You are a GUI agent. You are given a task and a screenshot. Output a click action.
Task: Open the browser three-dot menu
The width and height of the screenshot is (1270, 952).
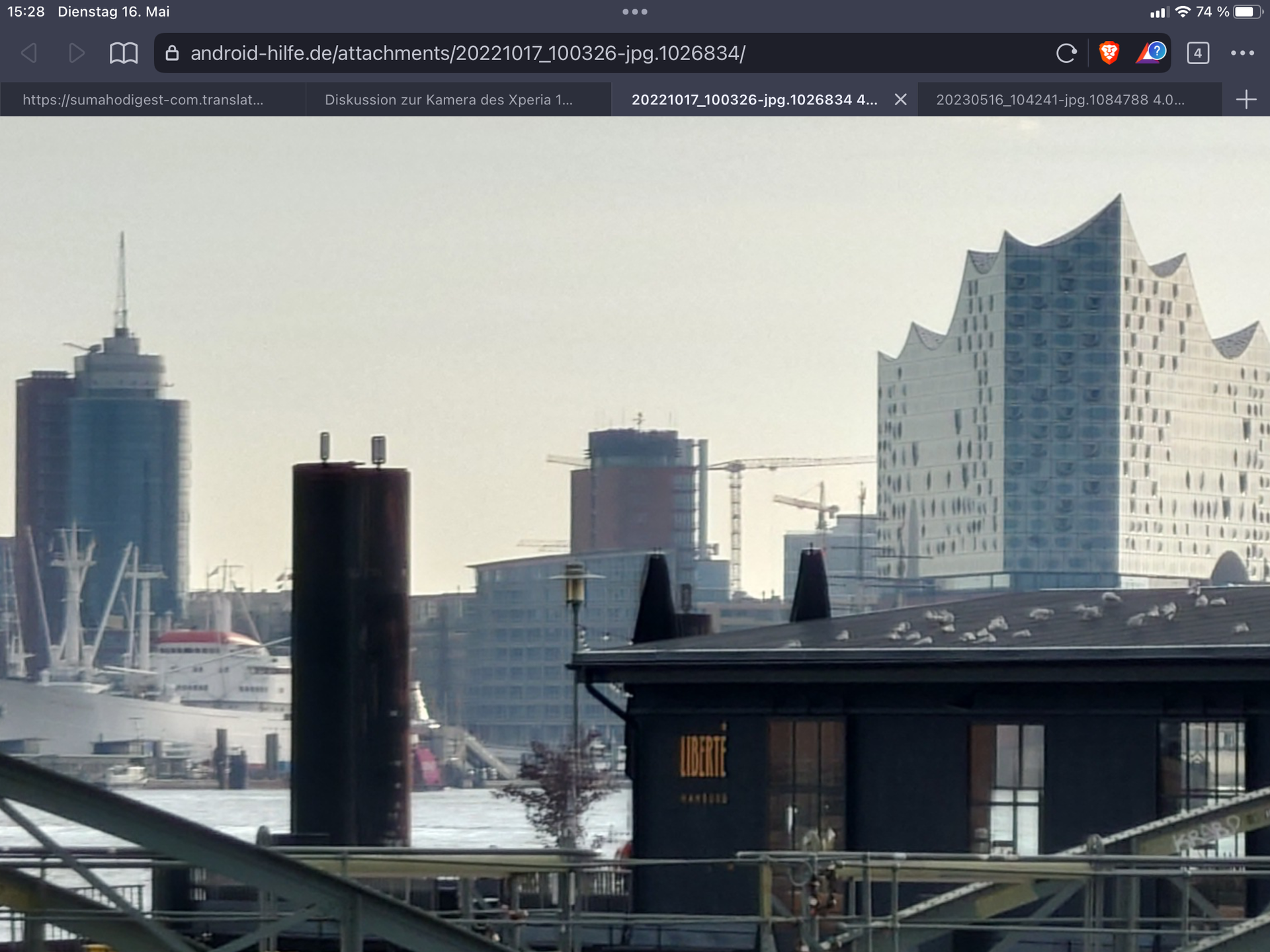(x=1242, y=53)
